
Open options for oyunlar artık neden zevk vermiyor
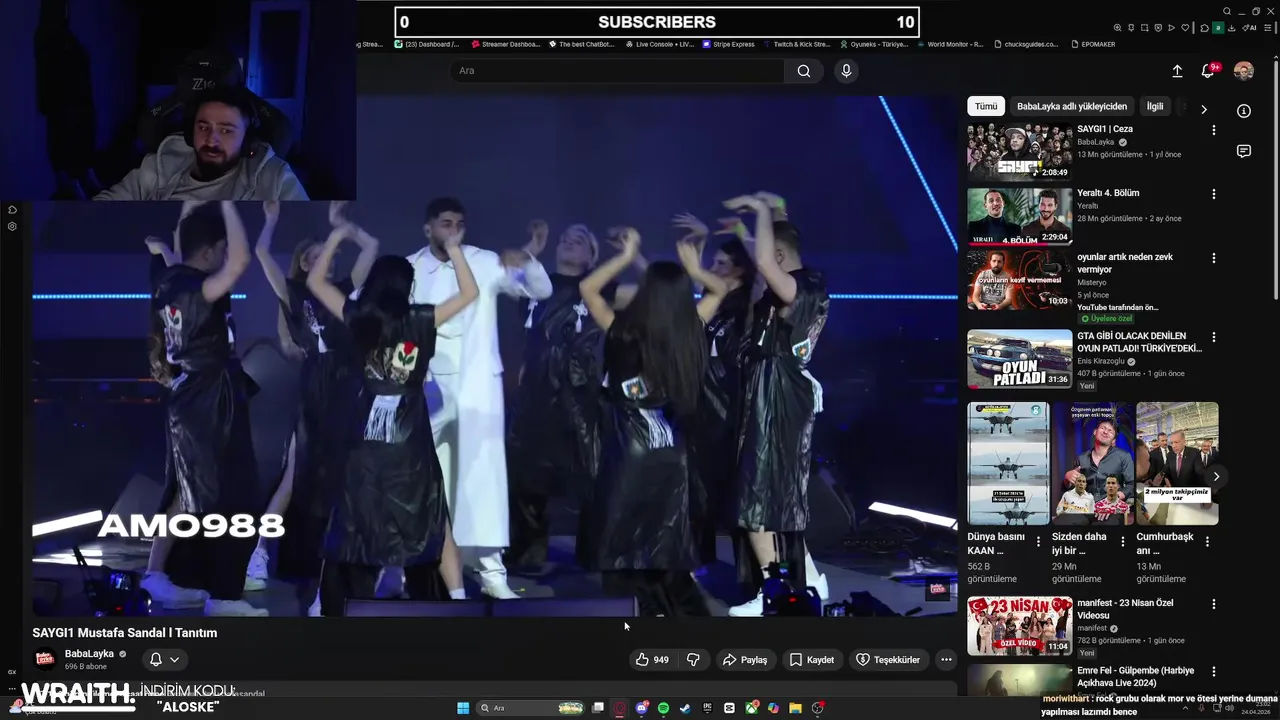point(1214,258)
